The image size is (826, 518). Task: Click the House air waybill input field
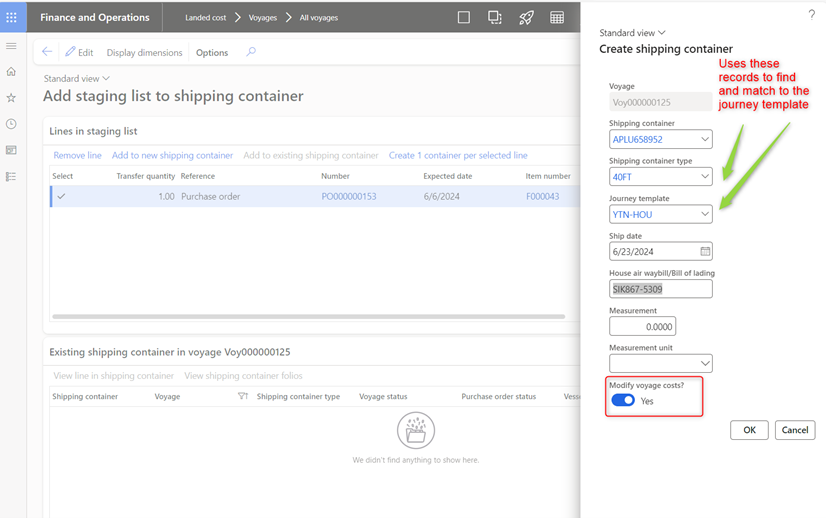(660, 289)
